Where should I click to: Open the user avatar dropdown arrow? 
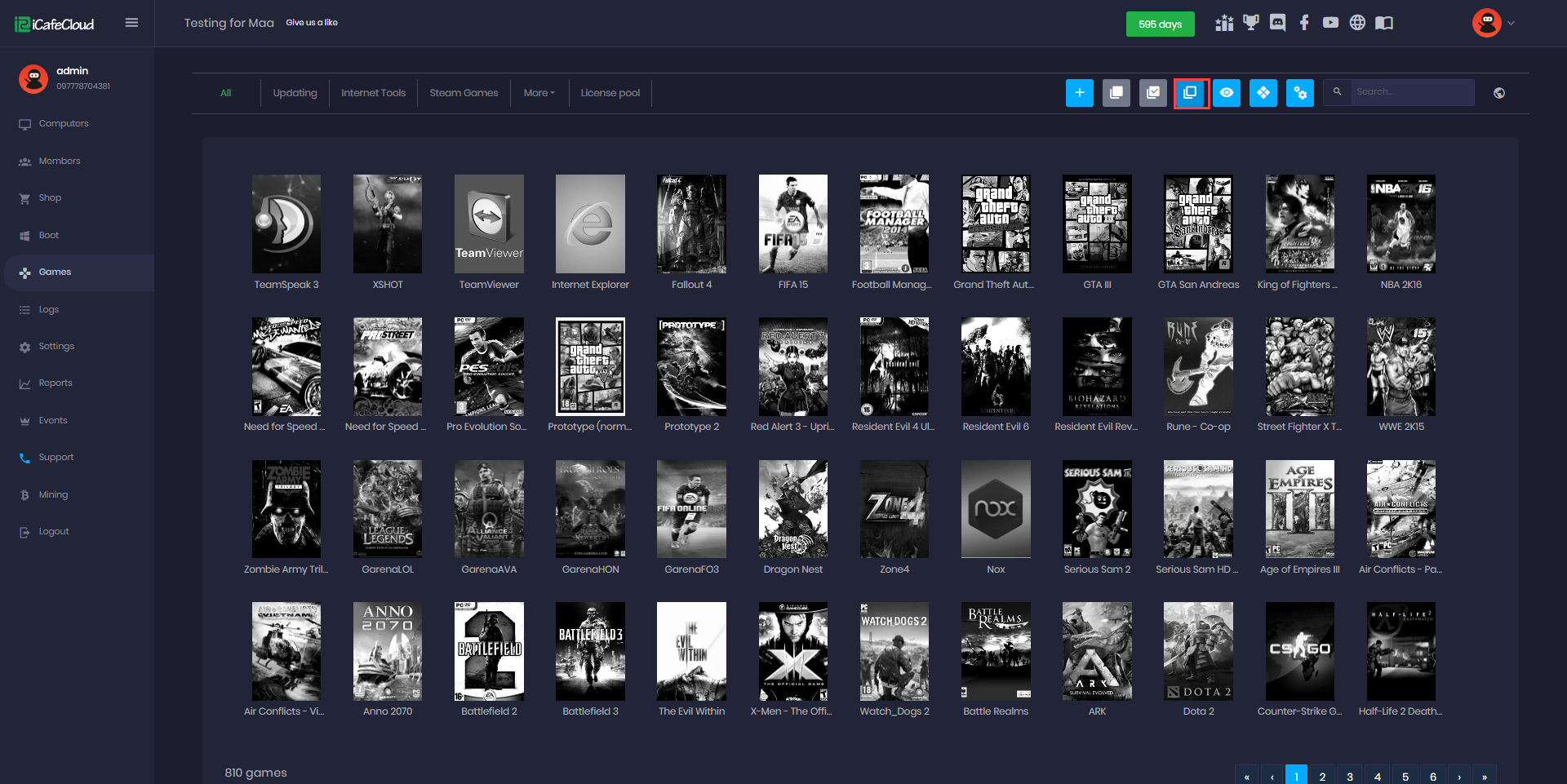click(1511, 24)
